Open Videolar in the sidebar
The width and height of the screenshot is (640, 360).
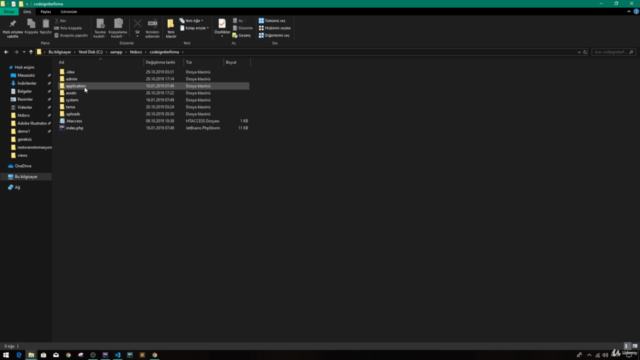click(24, 107)
